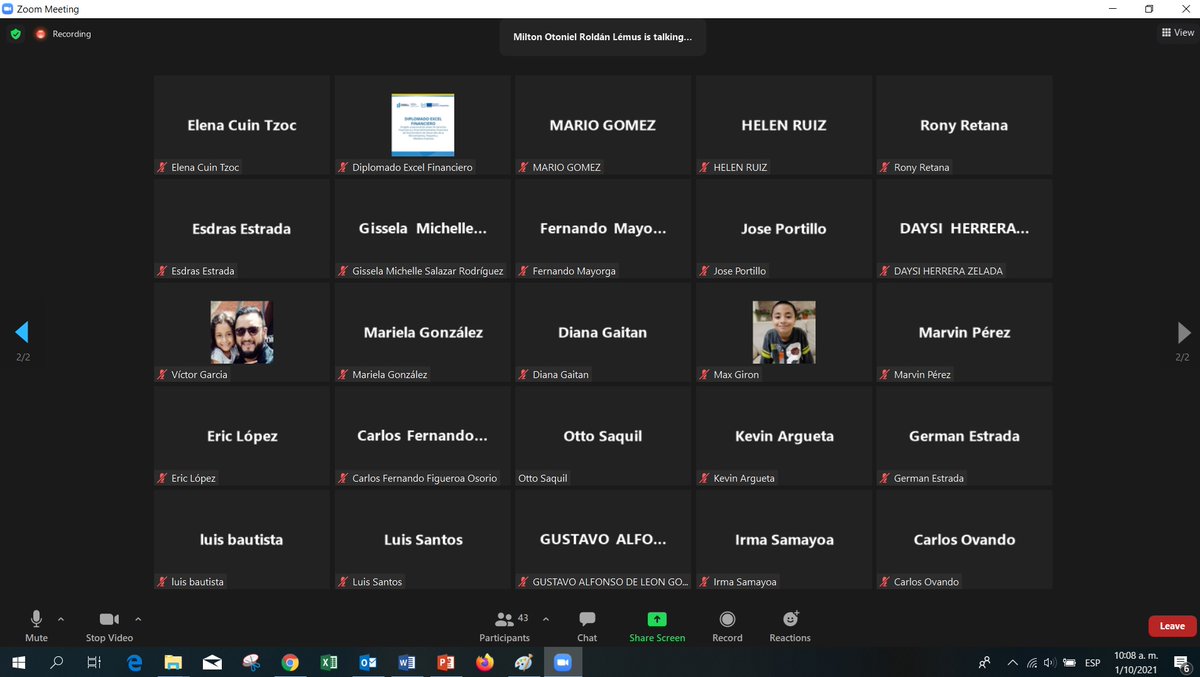Open the Chat panel

pyautogui.click(x=587, y=625)
